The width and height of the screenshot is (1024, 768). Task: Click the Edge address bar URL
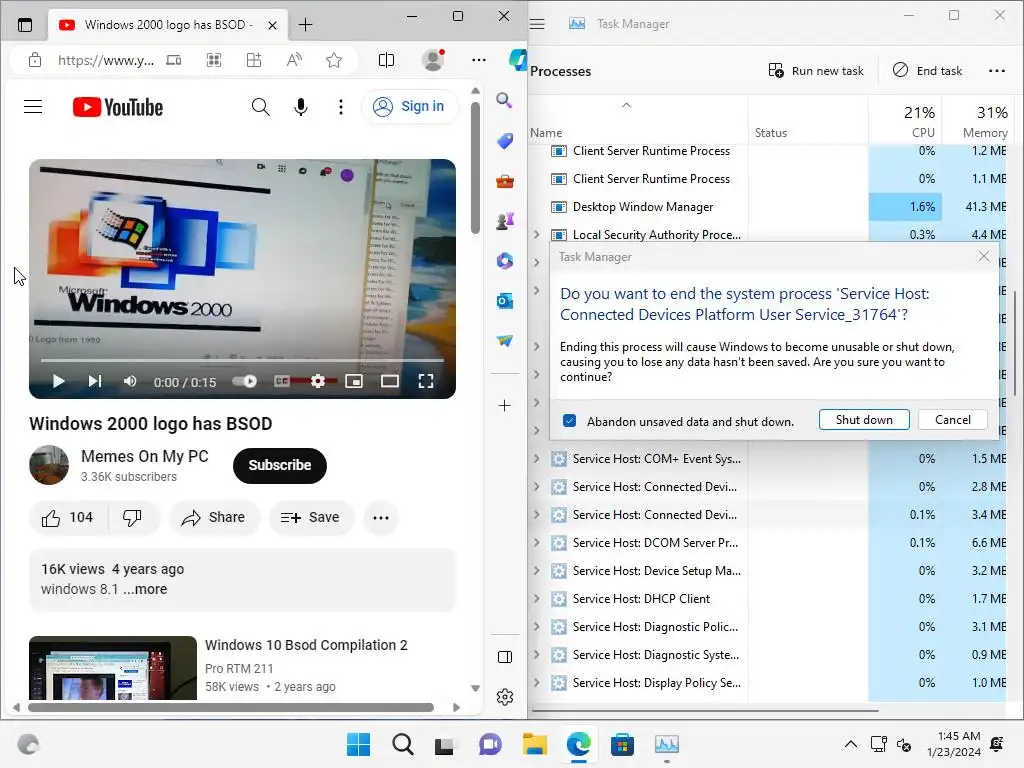click(x=106, y=61)
